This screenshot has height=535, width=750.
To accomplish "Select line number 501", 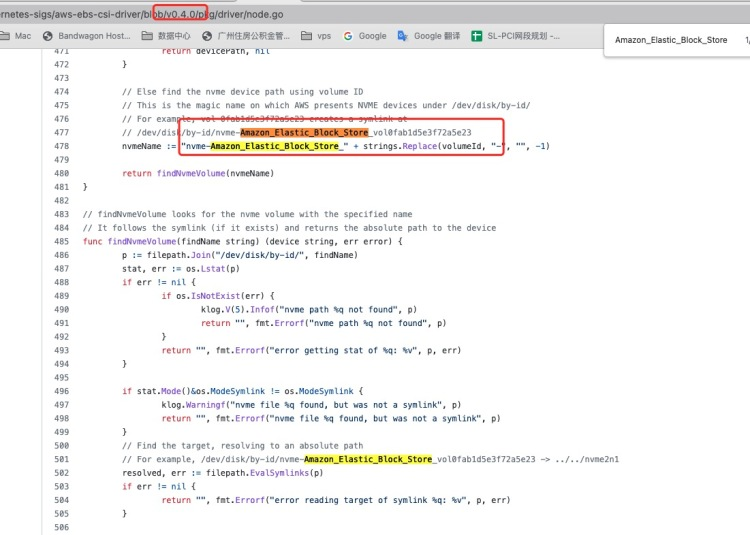I will click(62, 459).
